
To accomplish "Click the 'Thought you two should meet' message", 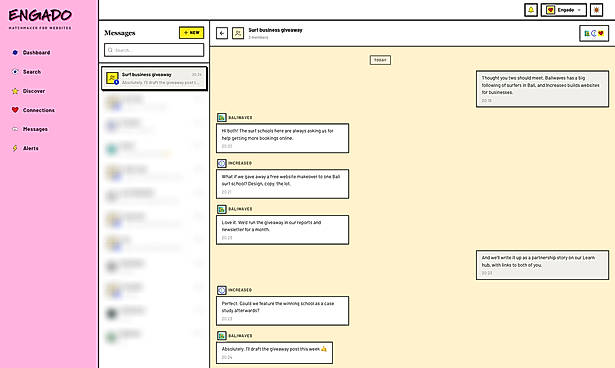I will pos(542,89).
